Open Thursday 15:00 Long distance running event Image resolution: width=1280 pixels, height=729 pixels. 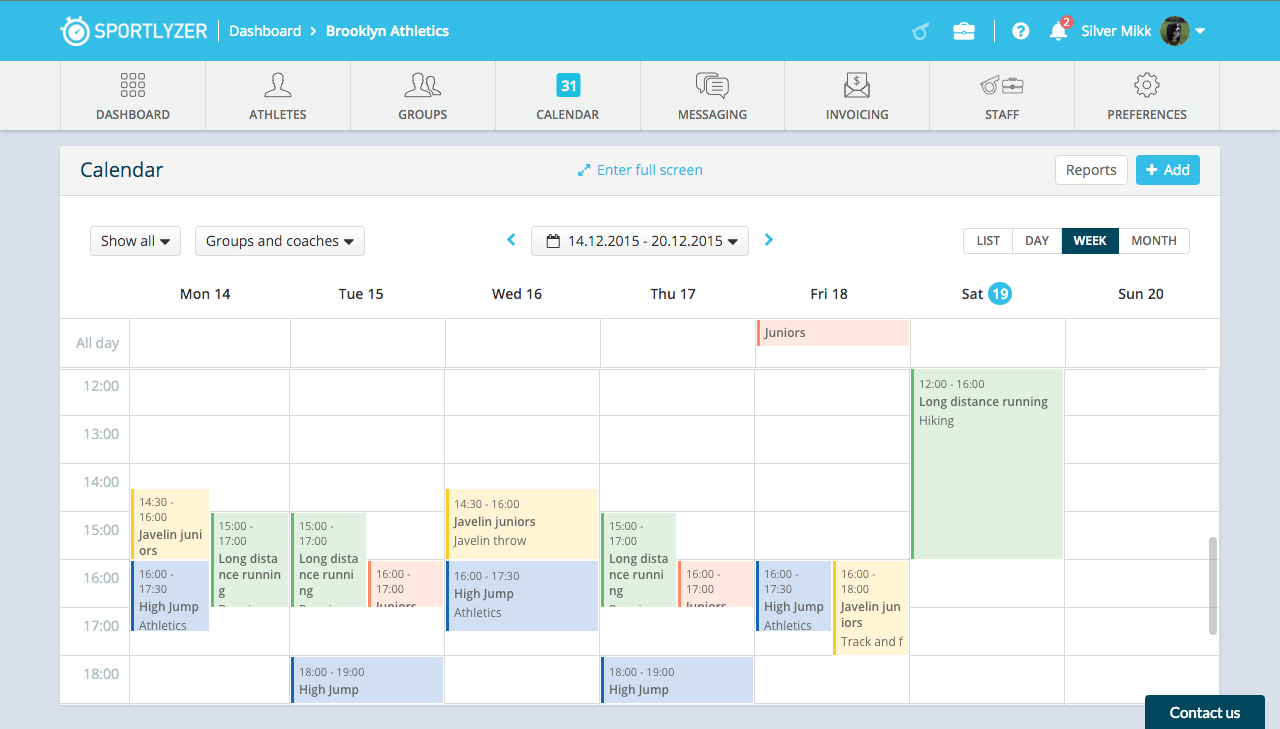(639, 560)
